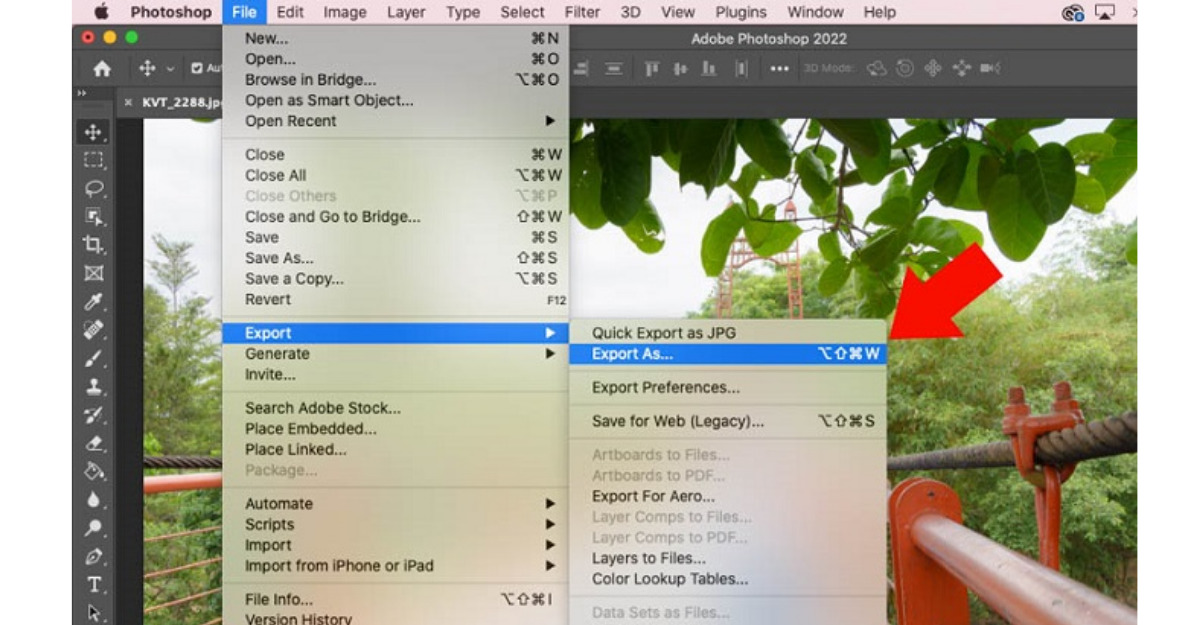Choose Save for Web (Legacy)...
Viewport: 1200px width, 625px height.
[x=728, y=422]
